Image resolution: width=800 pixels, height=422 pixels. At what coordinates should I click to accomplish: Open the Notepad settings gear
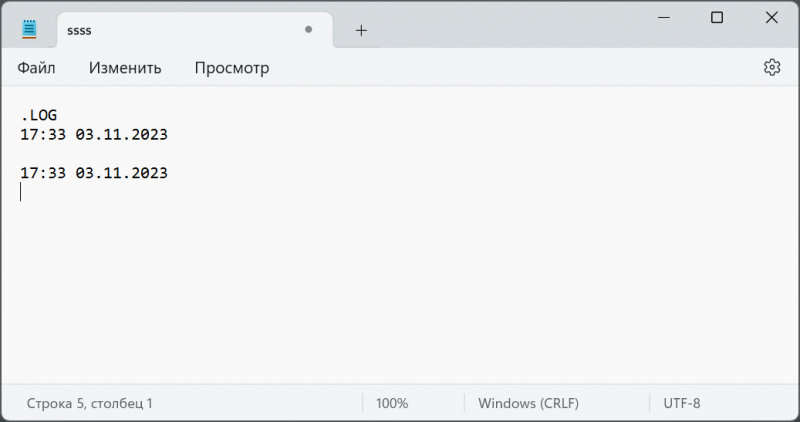pos(771,67)
